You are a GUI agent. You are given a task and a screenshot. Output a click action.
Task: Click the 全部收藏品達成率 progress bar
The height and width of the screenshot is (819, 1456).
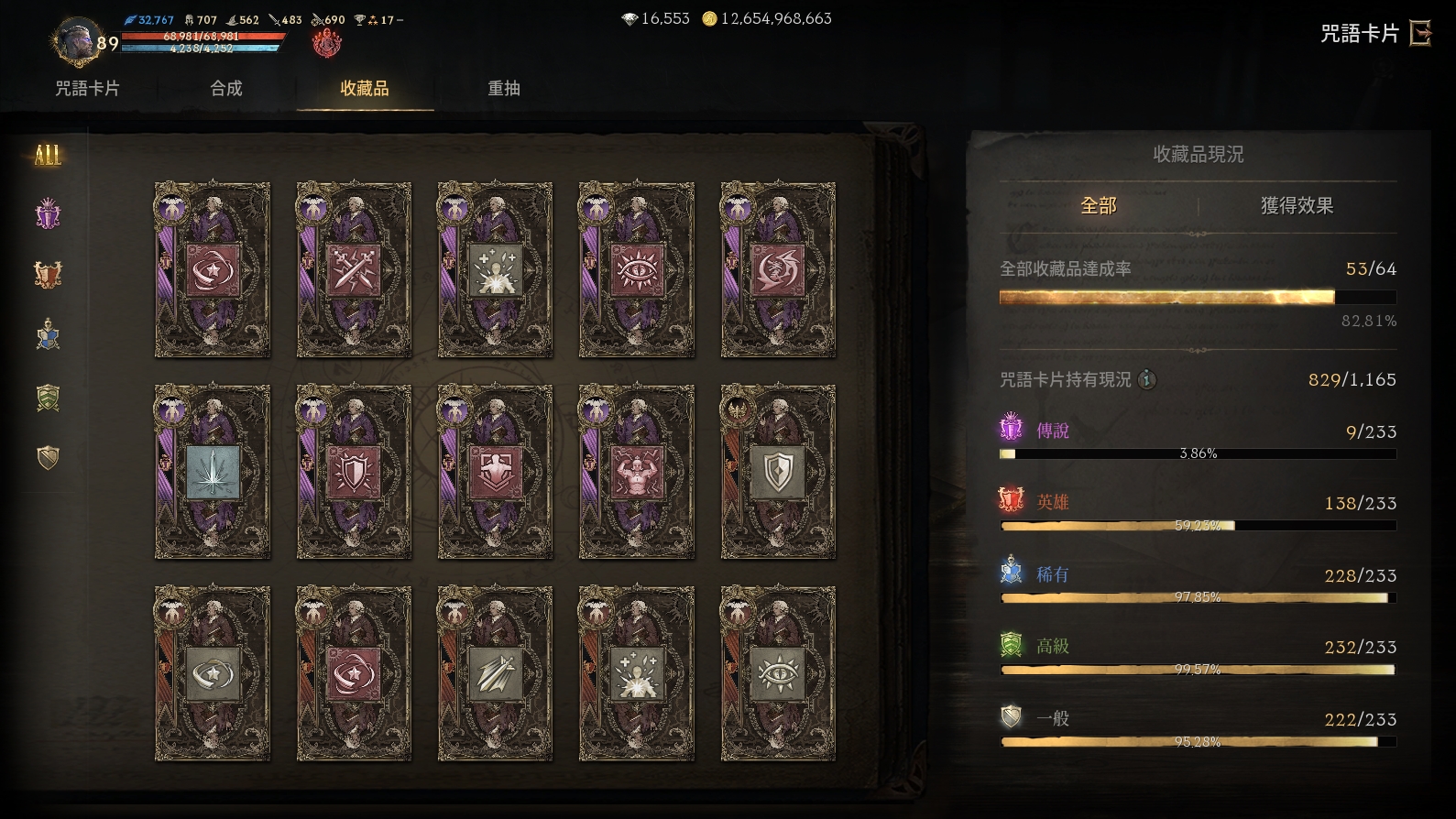tap(1198, 297)
